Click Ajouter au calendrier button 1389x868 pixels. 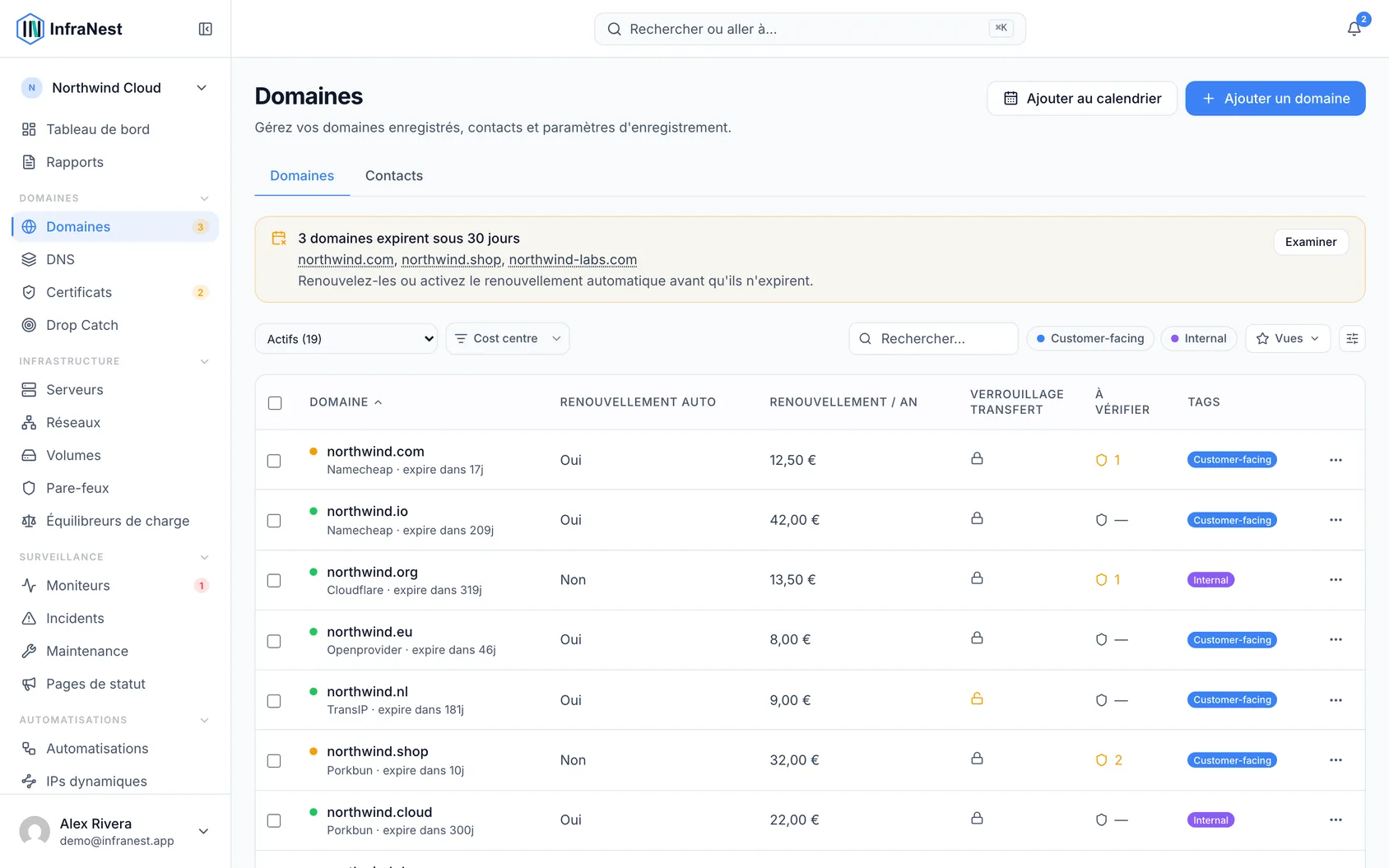coord(1082,99)
